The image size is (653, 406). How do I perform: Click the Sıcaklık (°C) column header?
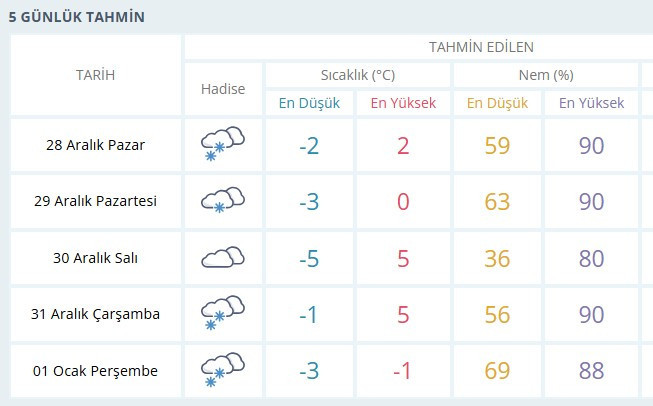357,75
